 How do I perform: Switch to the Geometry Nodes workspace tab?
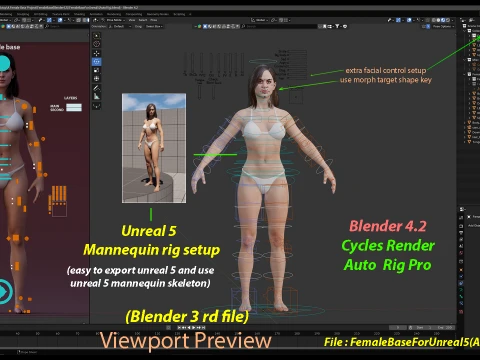coord(157,14)
